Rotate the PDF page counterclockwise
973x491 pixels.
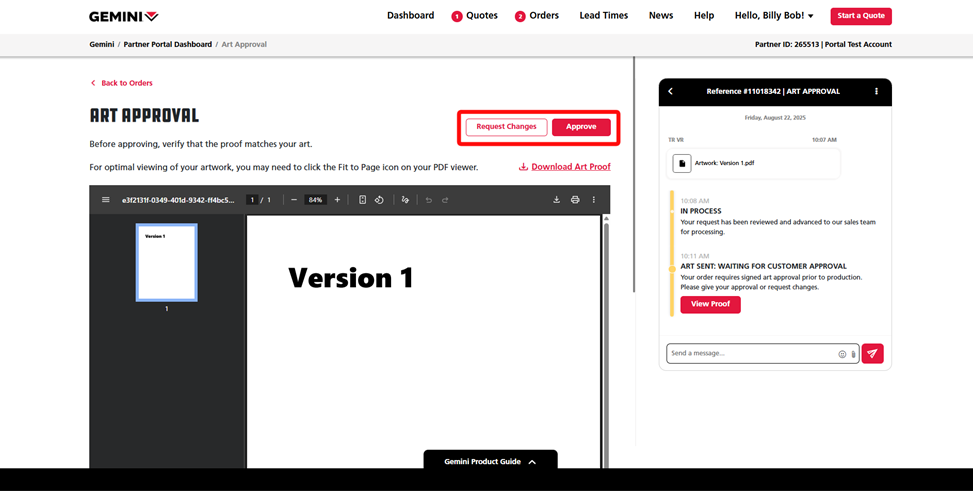pyautogui.click(x=379, y=200)
